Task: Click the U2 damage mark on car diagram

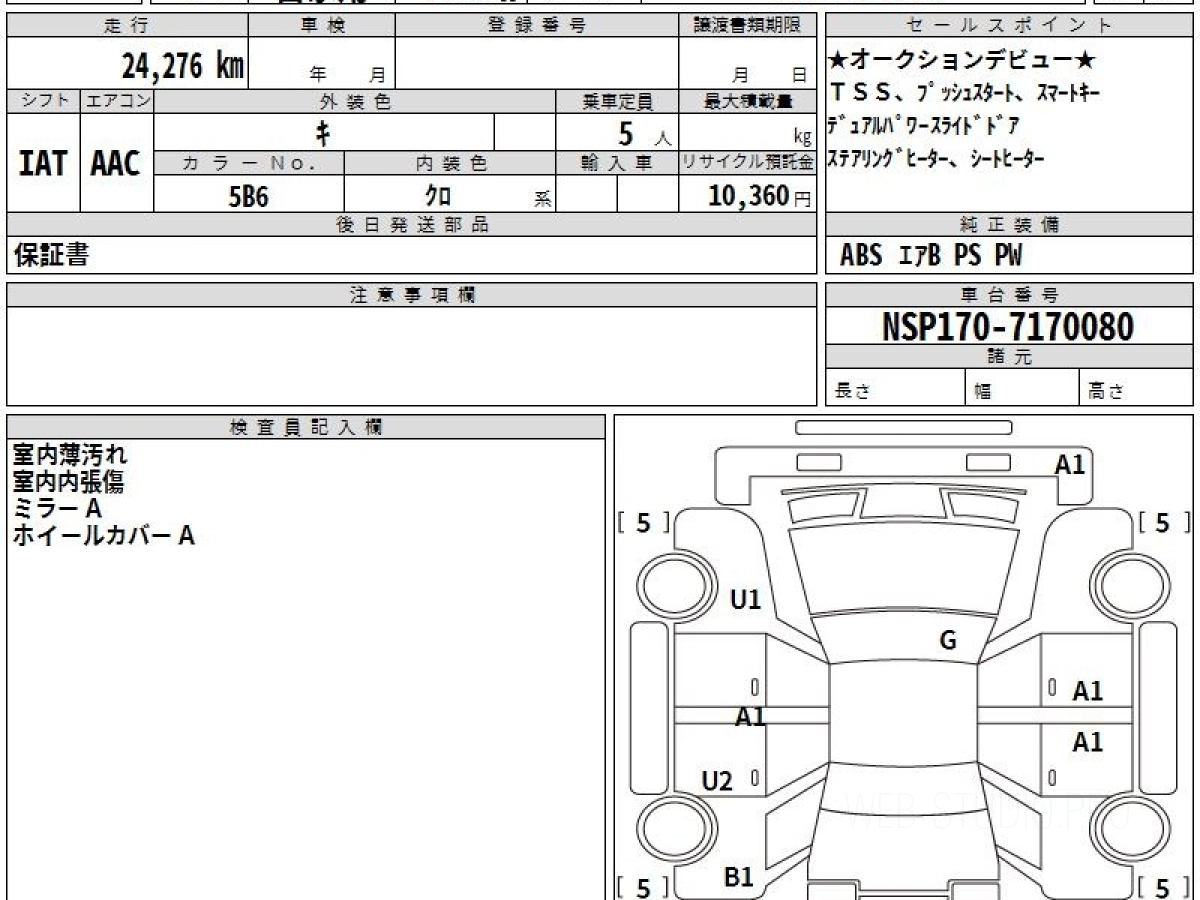Action: pyautogui.click(x=717, y=782)
